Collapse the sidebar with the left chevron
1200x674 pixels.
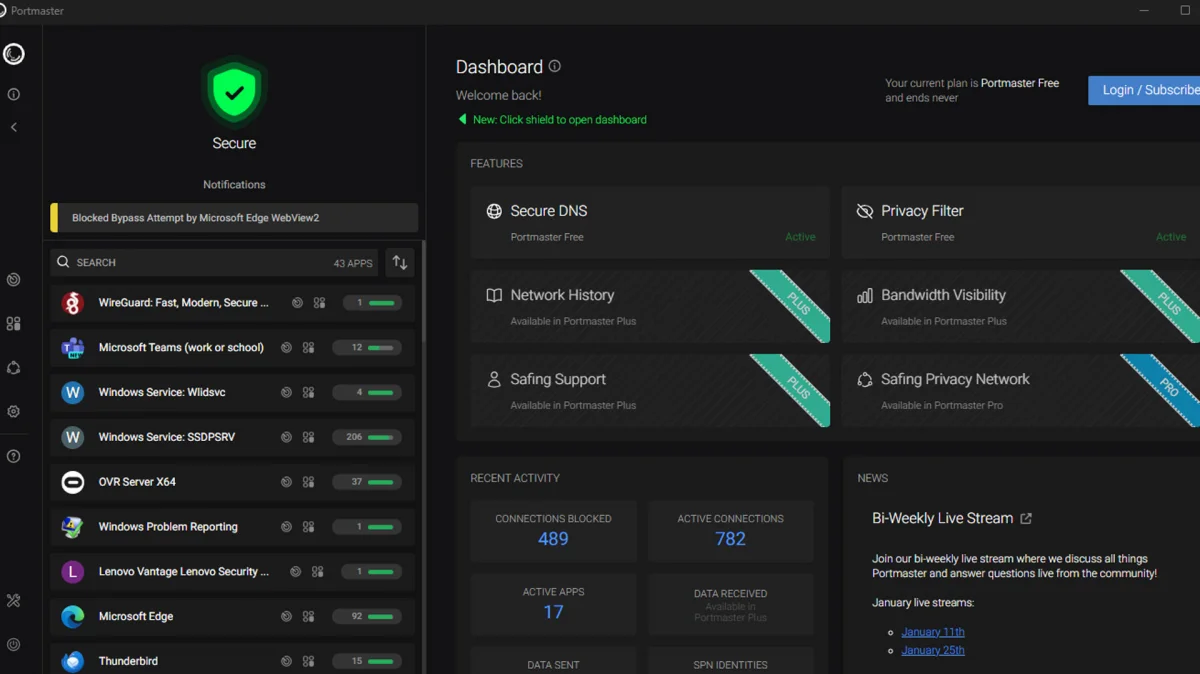pyautogui.click(x=14, y=127)
